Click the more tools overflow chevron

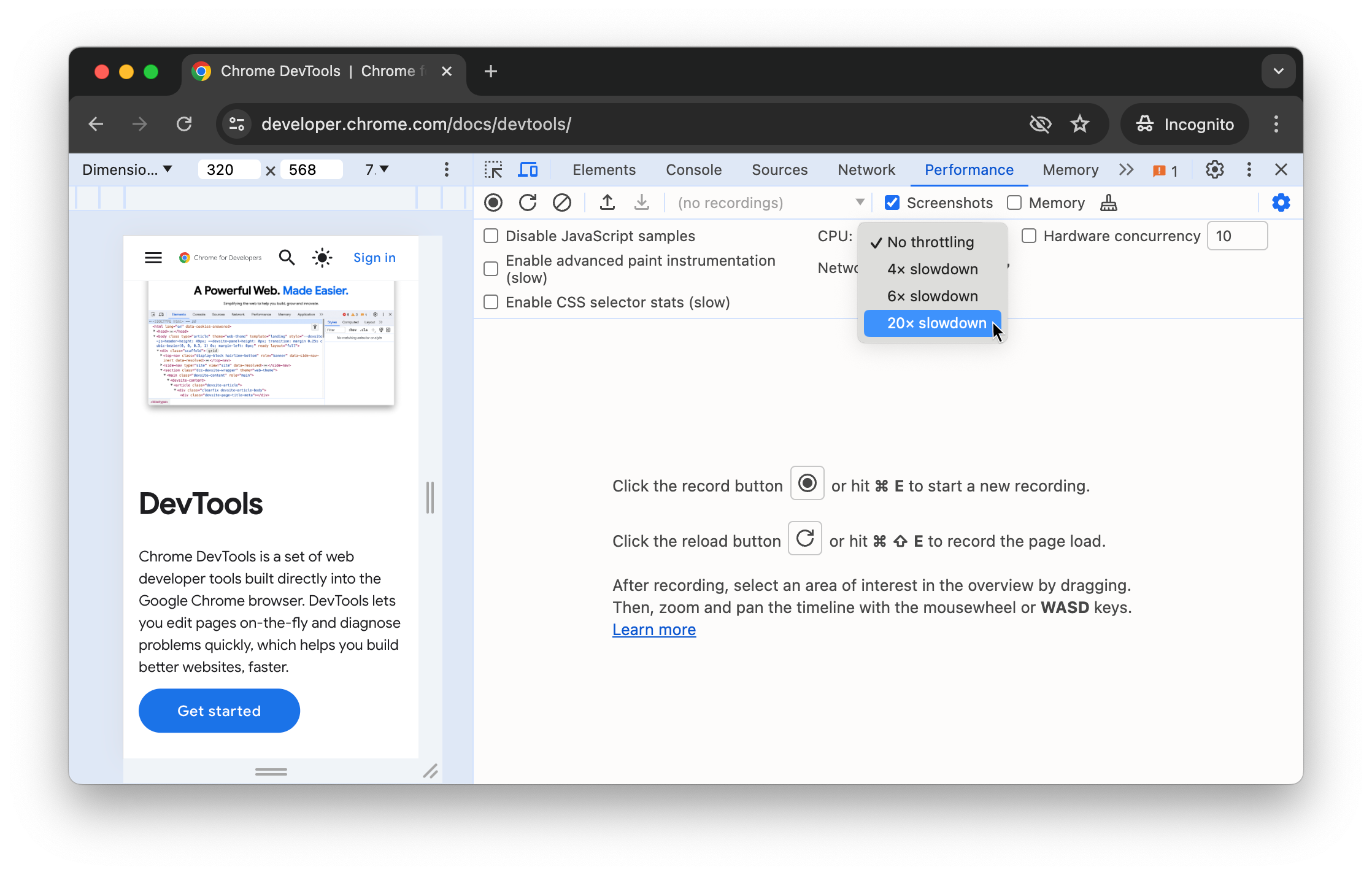tap(1128, 170)
